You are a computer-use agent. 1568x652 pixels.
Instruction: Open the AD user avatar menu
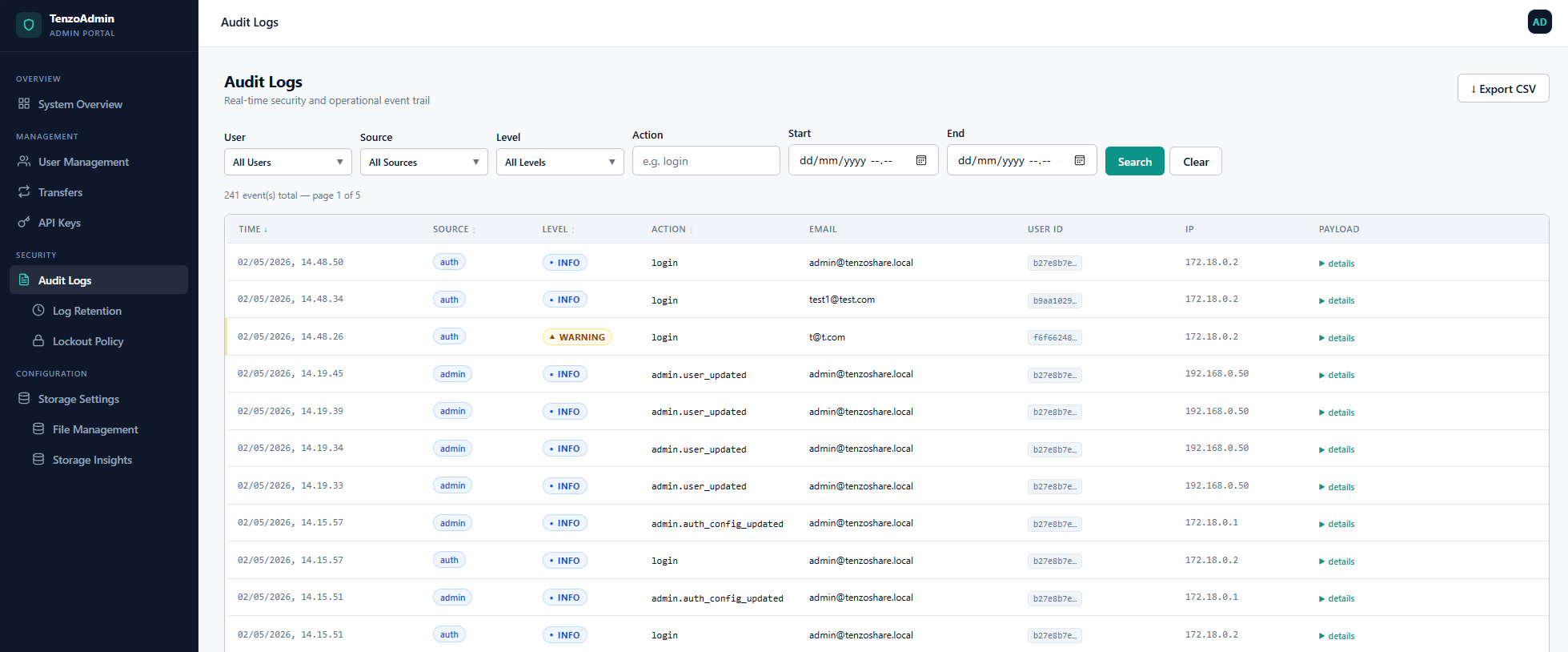click(1539, 22)
